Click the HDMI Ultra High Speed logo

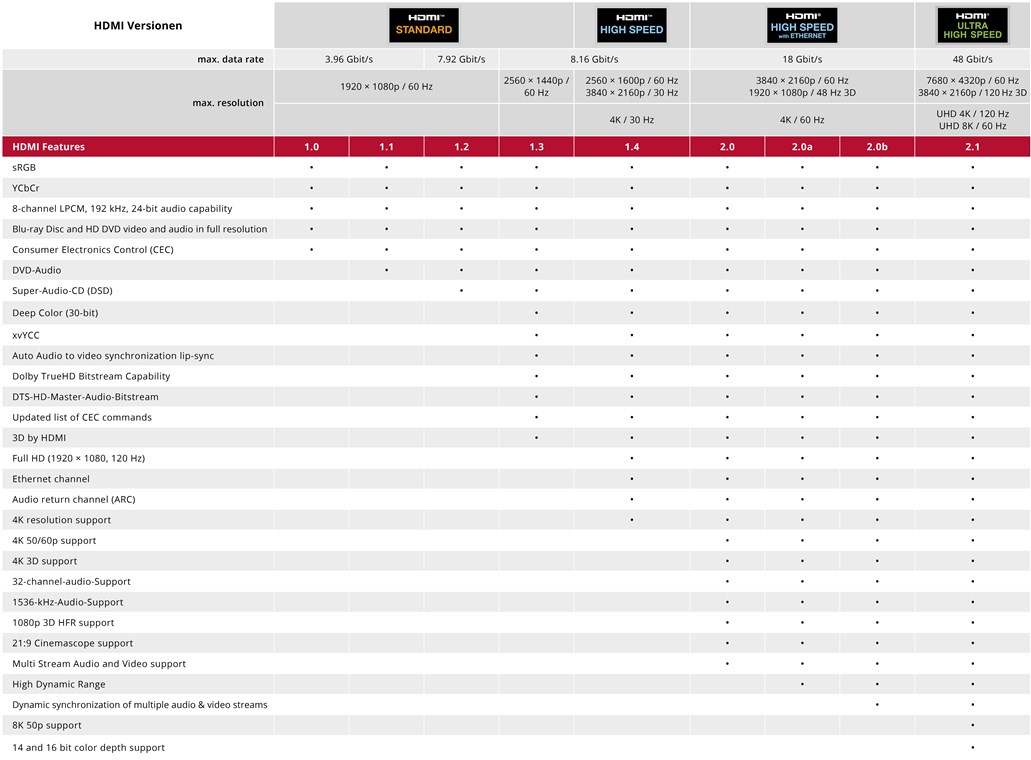click(972, 25)
